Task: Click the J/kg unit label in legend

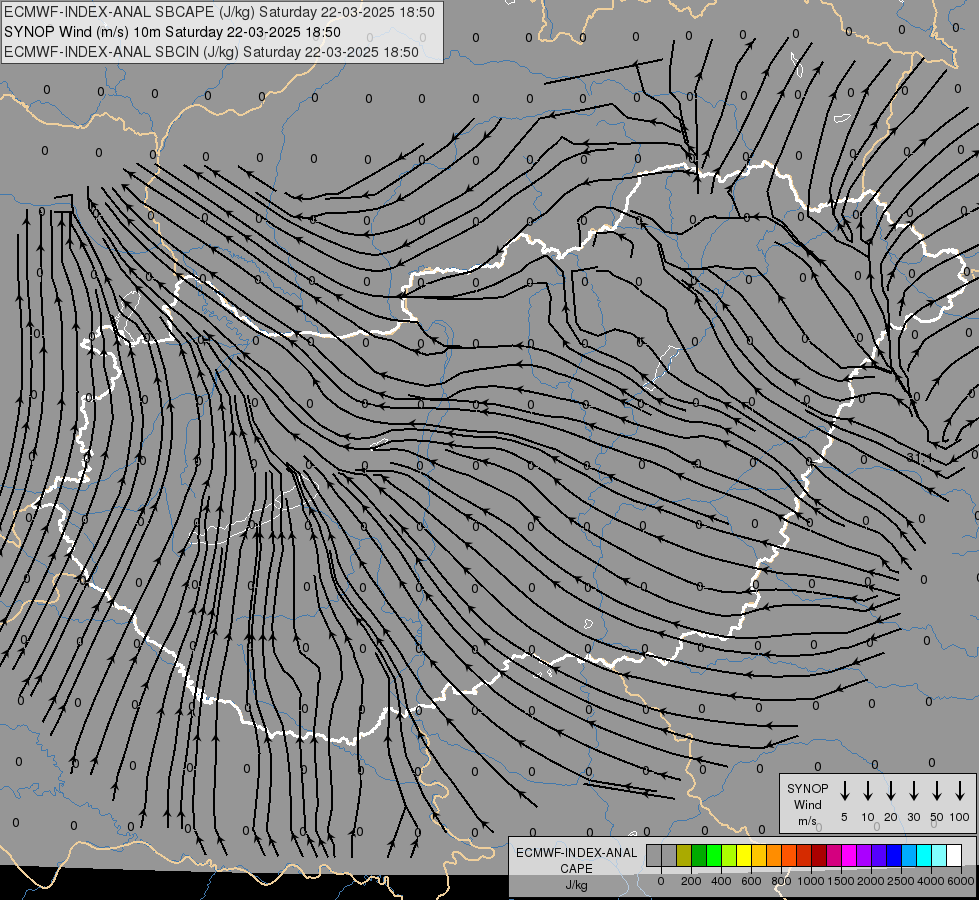Action: (576, 885)
